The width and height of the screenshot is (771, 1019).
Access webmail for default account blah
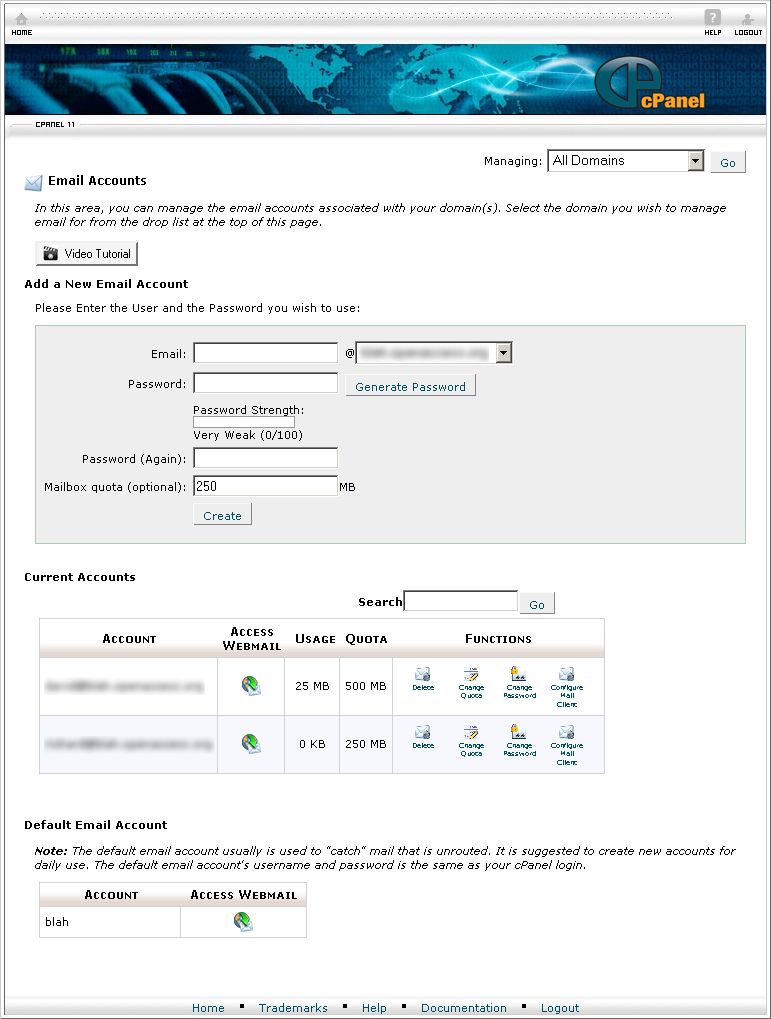coord(243,922)
